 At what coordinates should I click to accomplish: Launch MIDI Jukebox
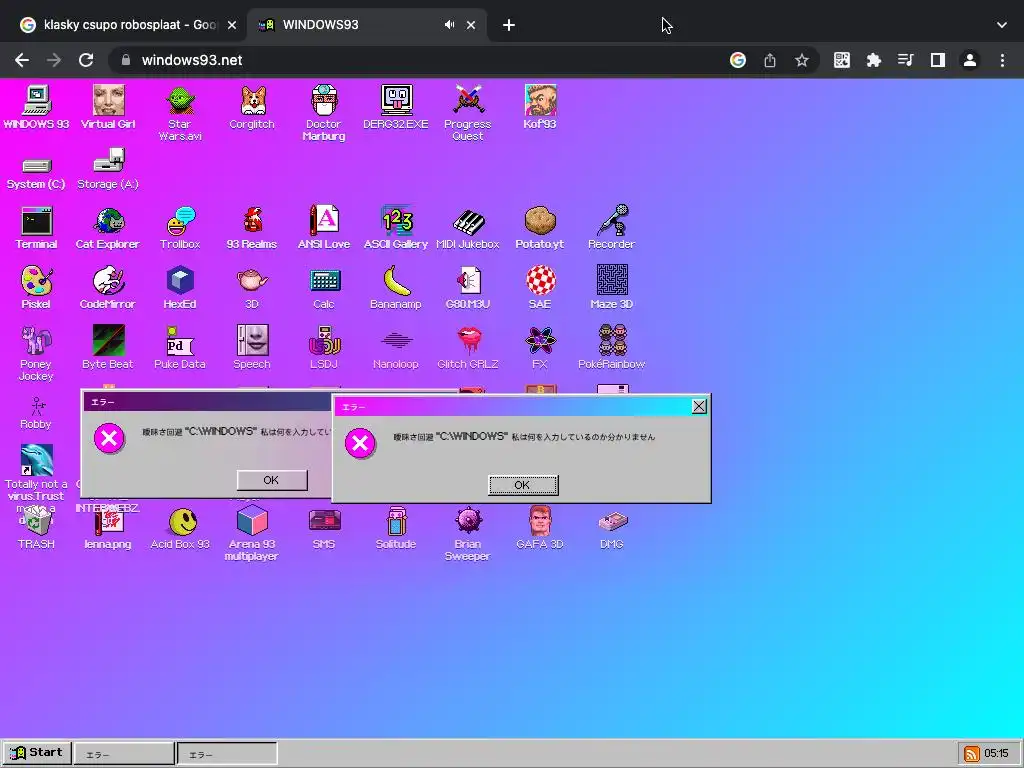(468, 228)
